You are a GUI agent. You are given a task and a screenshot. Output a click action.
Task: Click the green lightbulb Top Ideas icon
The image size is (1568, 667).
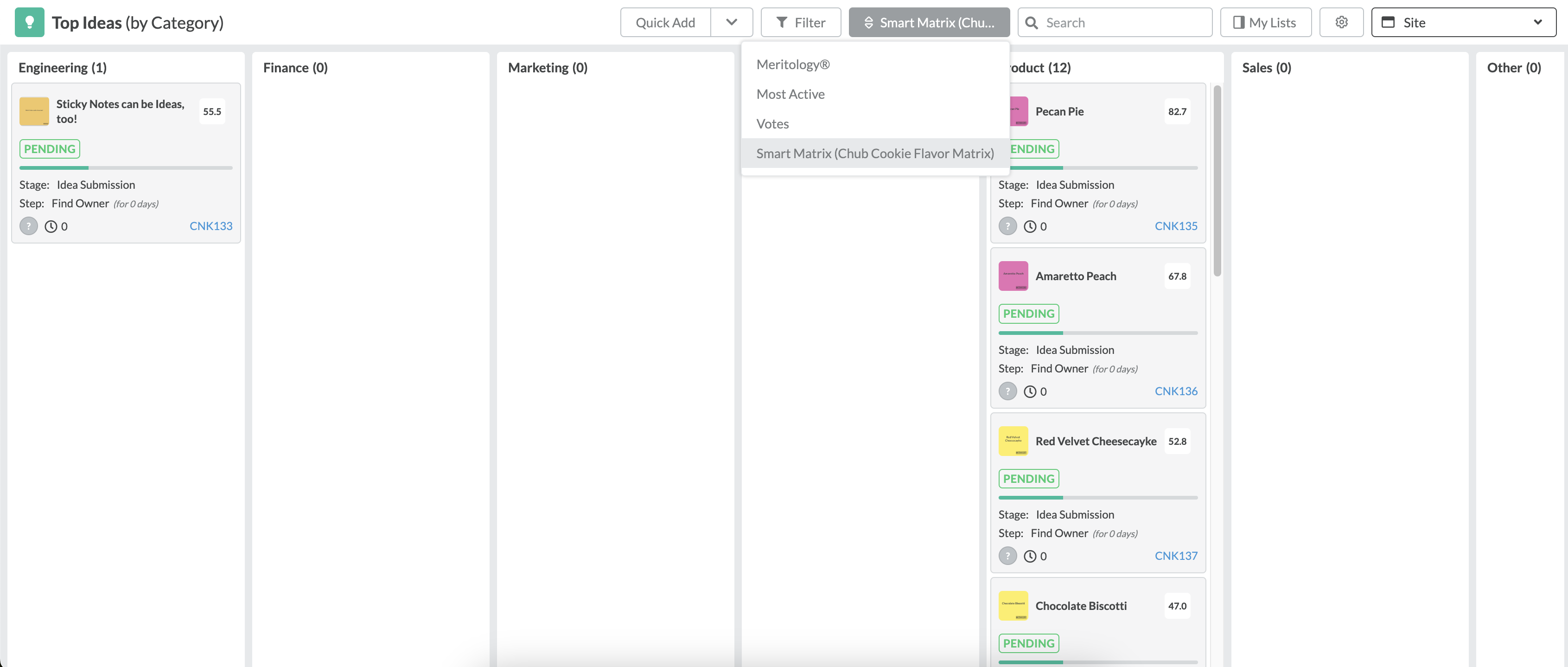tap(29, 23)
